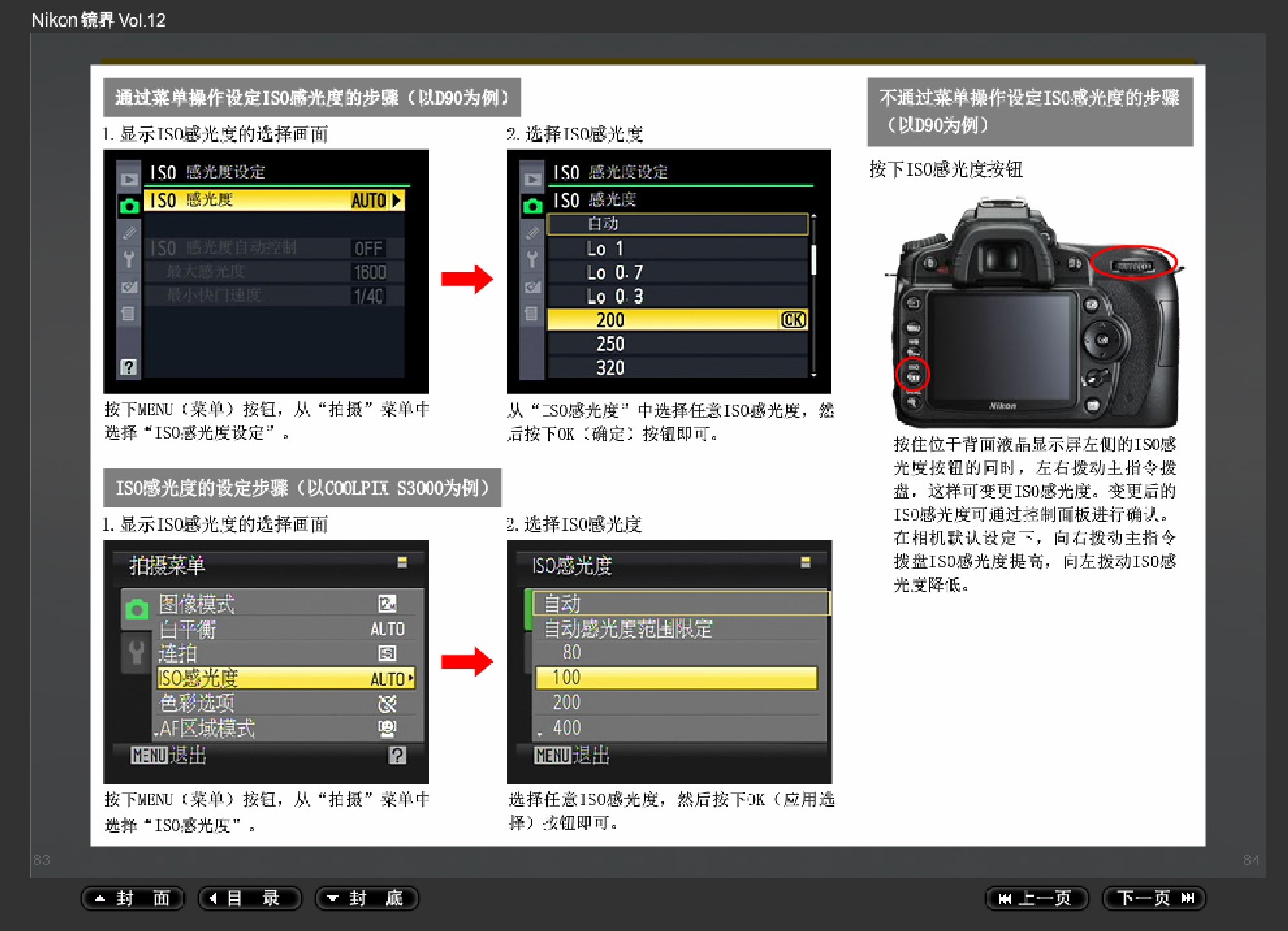
Task: Click the D90 ISO 感光度设定 menu screenshot
Action: point(265,272)
